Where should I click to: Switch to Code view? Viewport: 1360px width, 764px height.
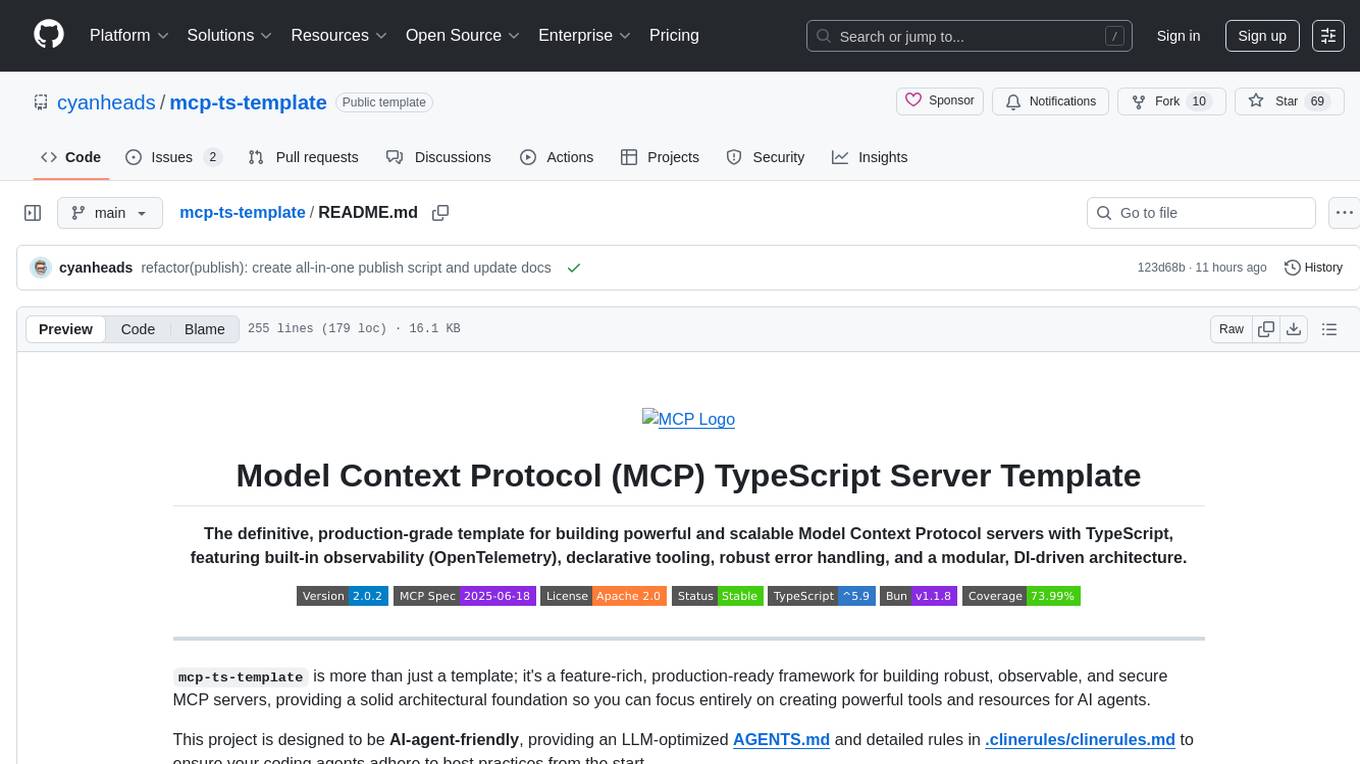138,329
